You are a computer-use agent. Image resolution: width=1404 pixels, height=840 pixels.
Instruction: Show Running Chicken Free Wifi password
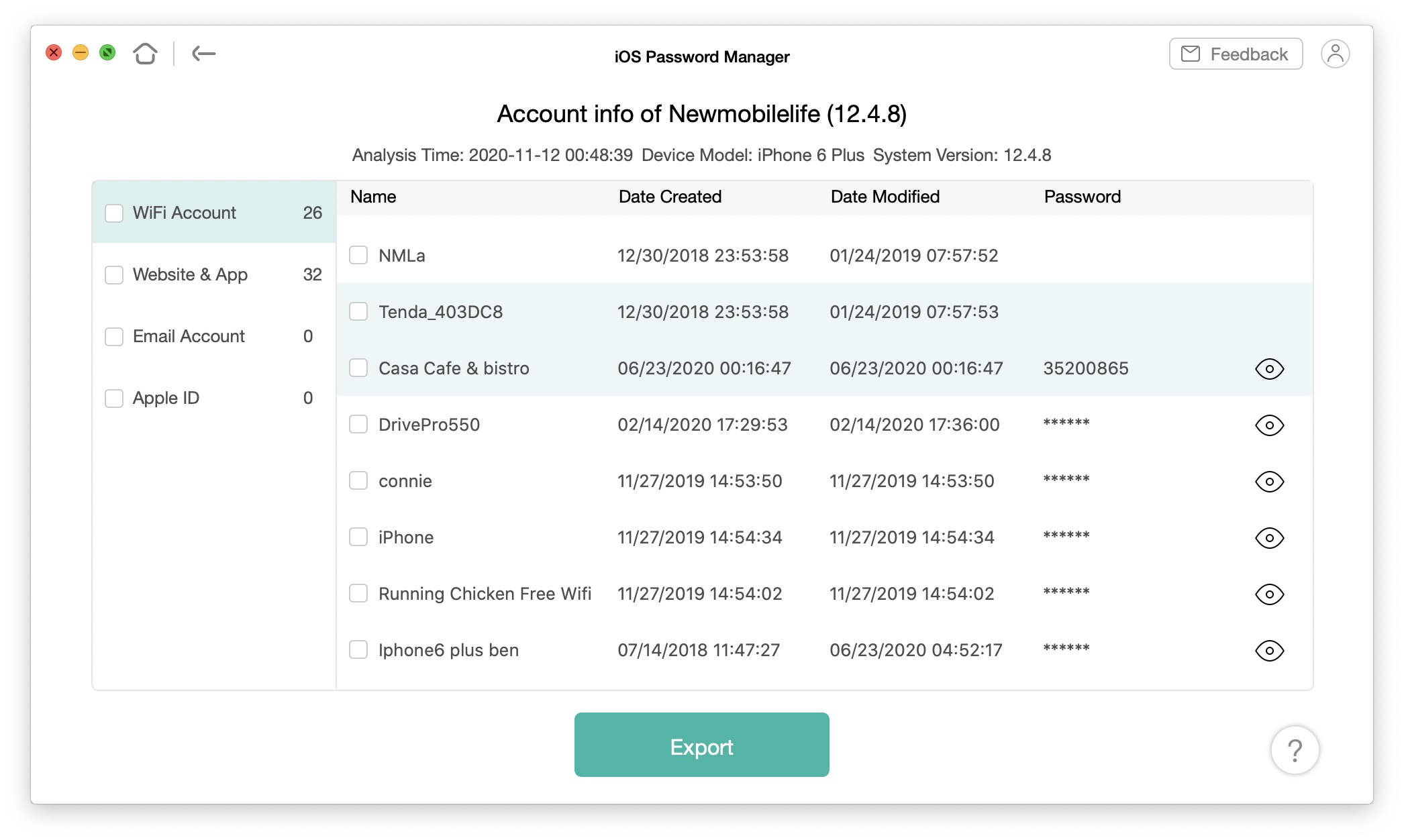[1269, 594]
